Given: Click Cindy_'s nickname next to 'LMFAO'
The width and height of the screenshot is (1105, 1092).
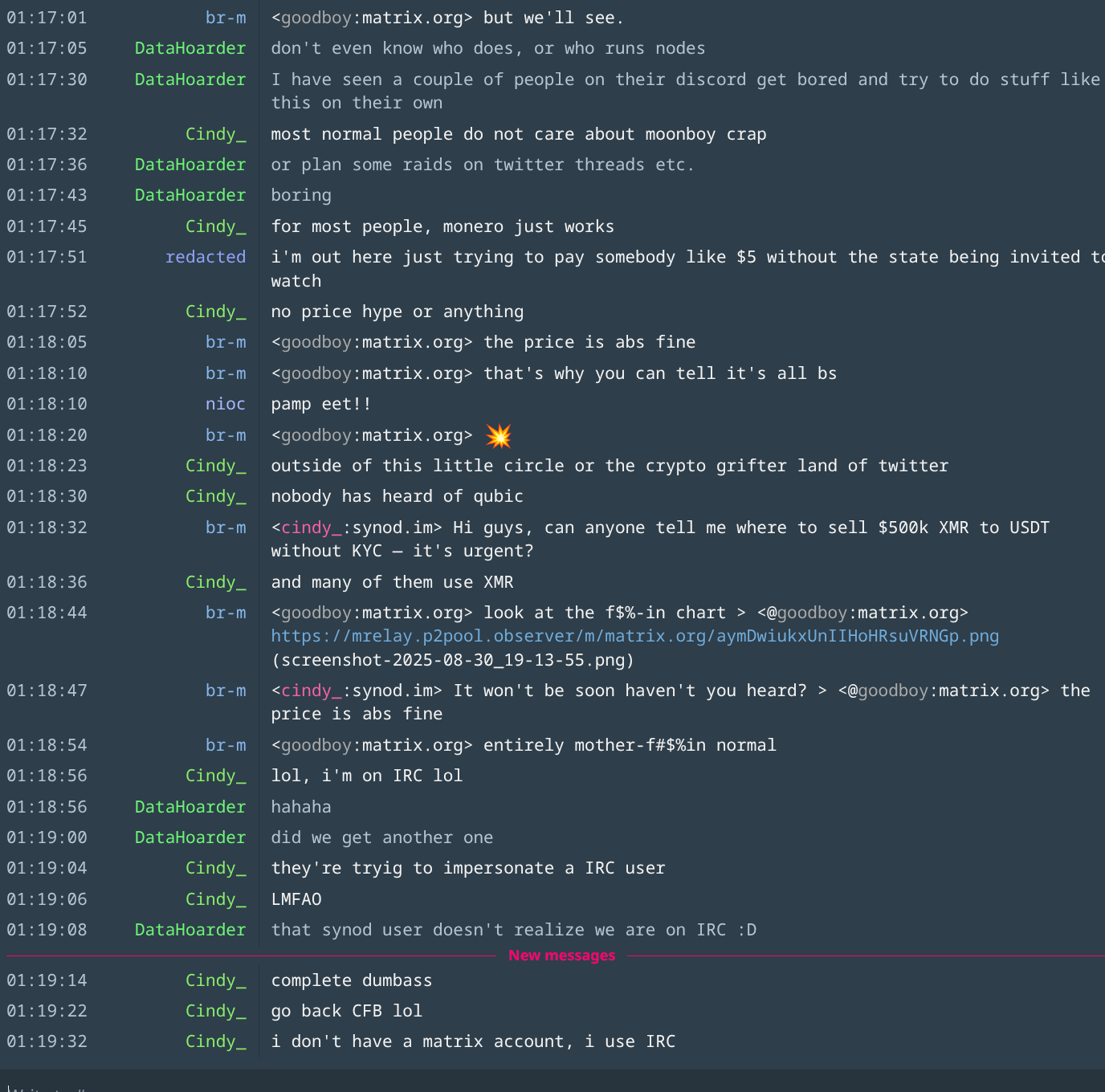Looking at the screenshot, I should [x=215, y=899].
